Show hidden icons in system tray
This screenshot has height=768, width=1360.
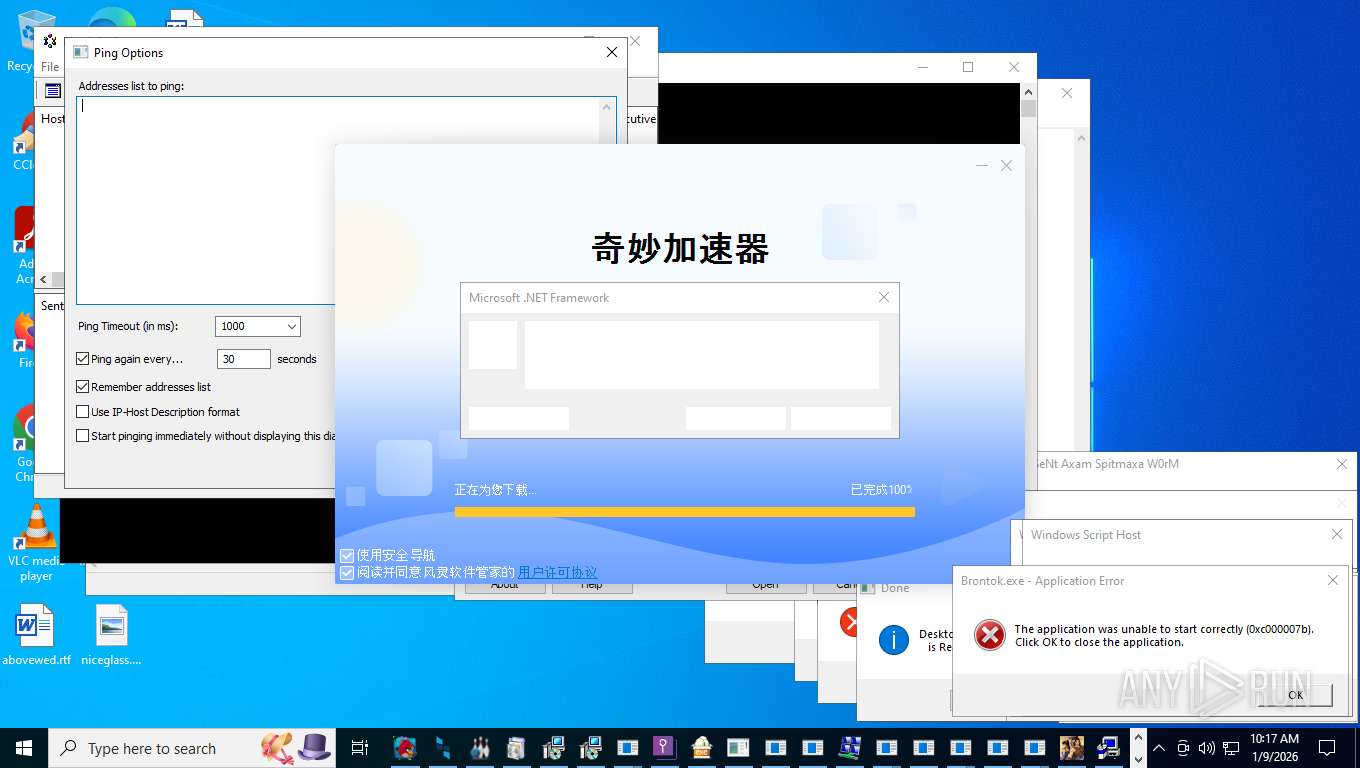(1159, 748)
